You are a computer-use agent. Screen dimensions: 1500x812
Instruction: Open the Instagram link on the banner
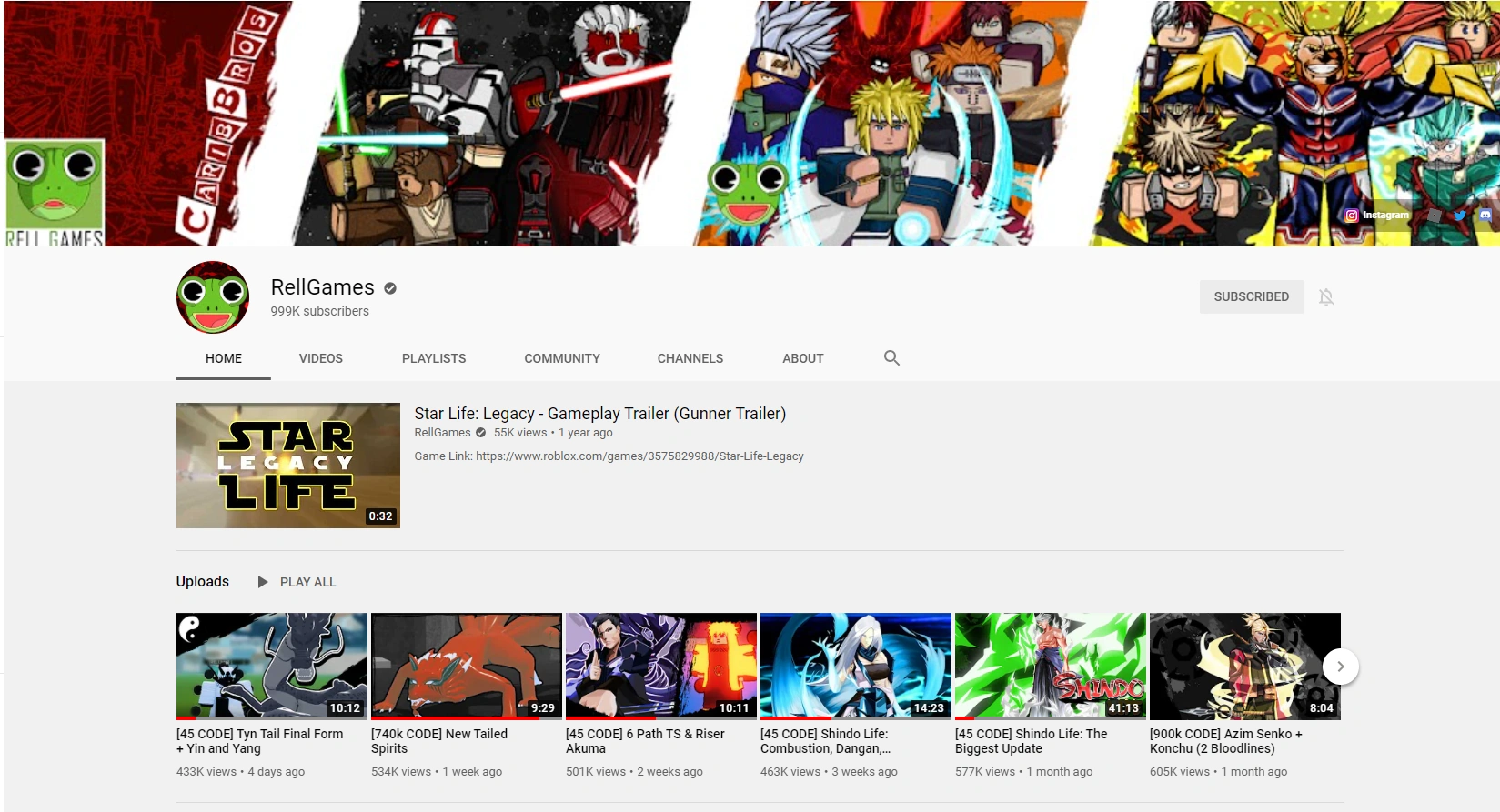(x=1377, y=216)
